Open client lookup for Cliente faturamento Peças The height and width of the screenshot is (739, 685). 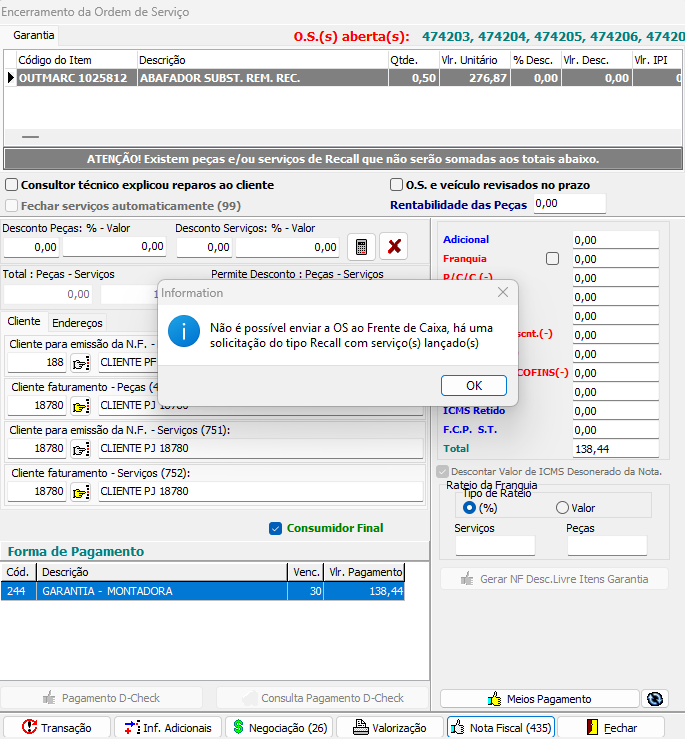(80, 406)
